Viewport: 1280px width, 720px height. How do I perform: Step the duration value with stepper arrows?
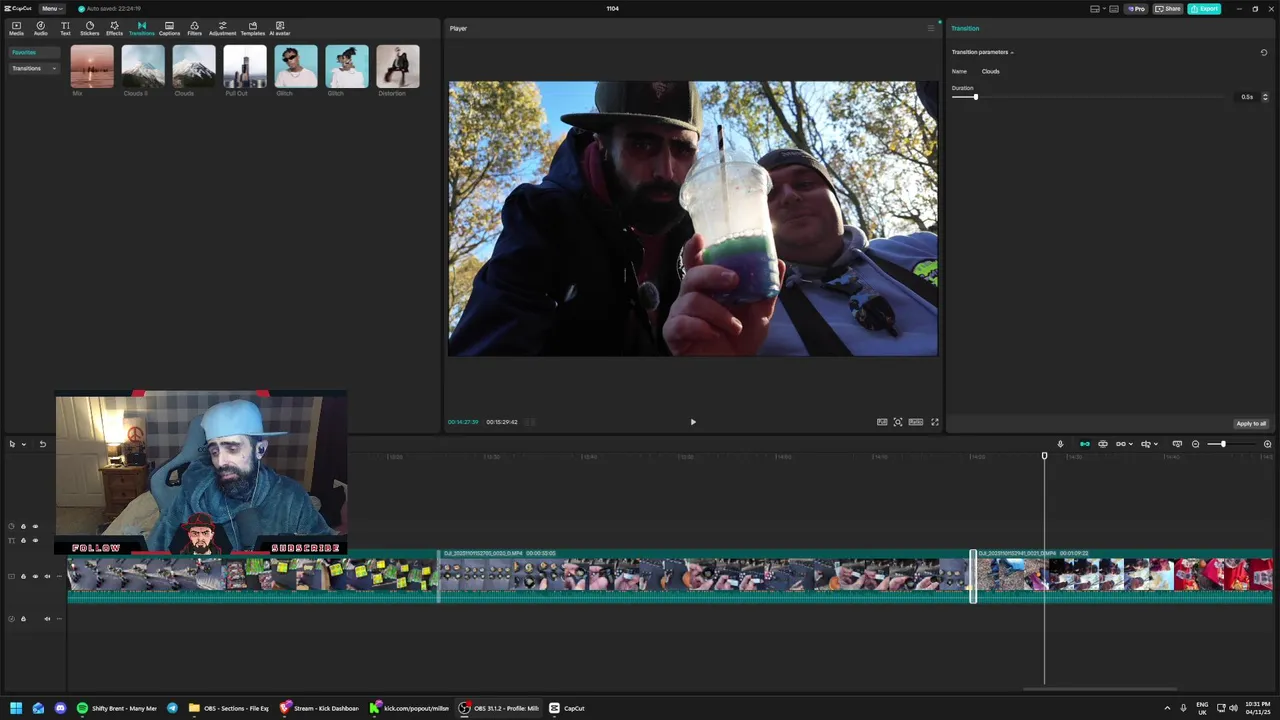[1265, 97]
